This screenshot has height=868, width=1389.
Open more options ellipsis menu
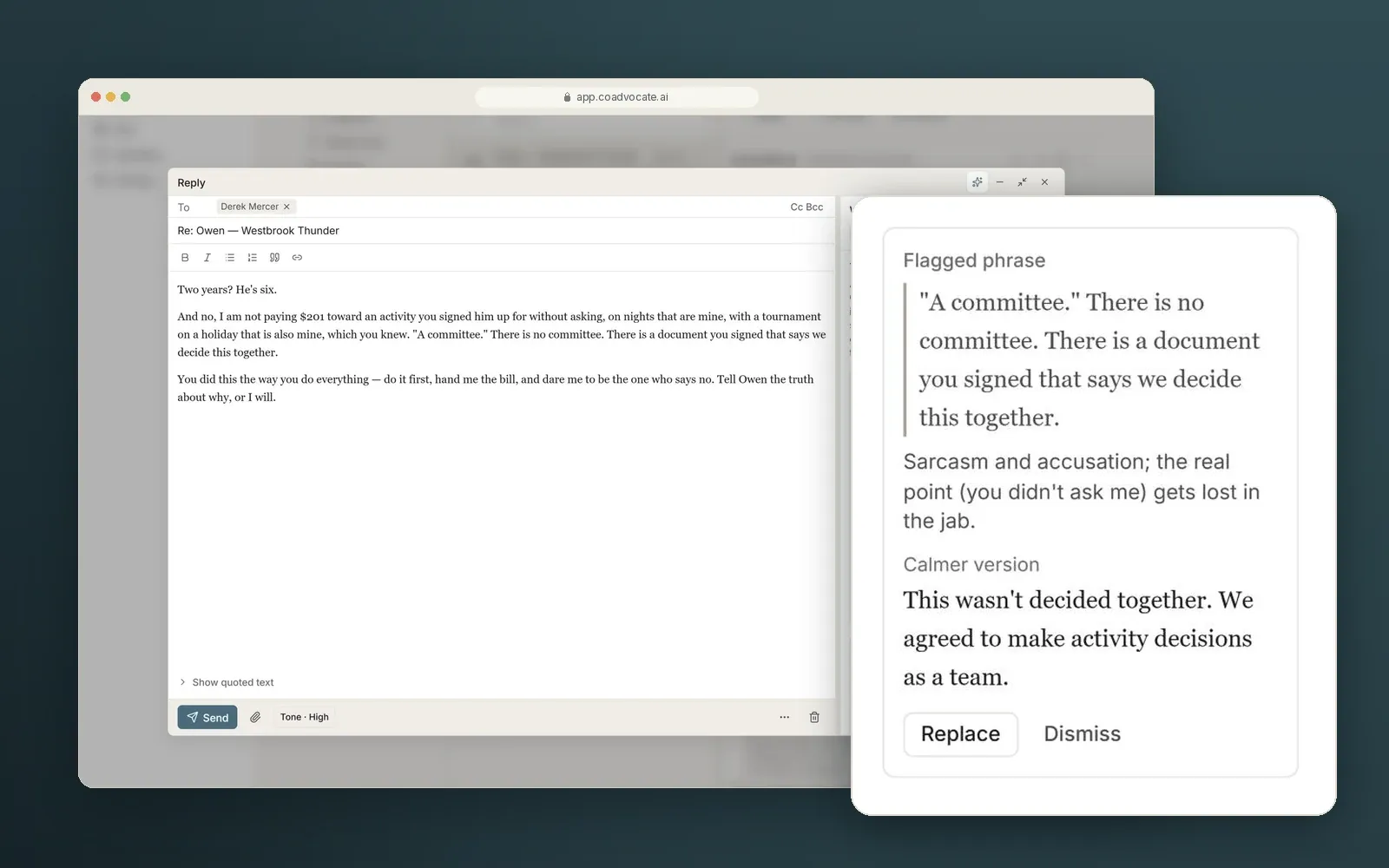(785, 717)
